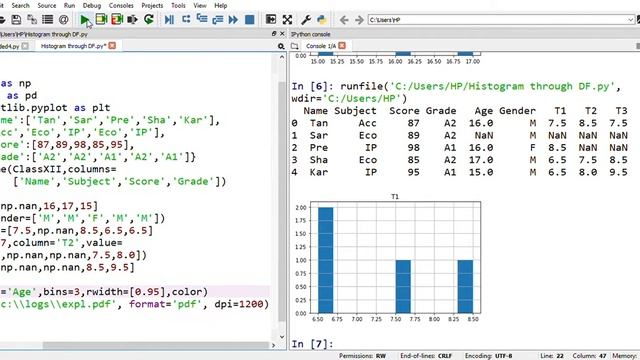This screenshot has width=640, height=360.
Task: Click the 'Gender' column header in console
Action: tap(517, 111)
